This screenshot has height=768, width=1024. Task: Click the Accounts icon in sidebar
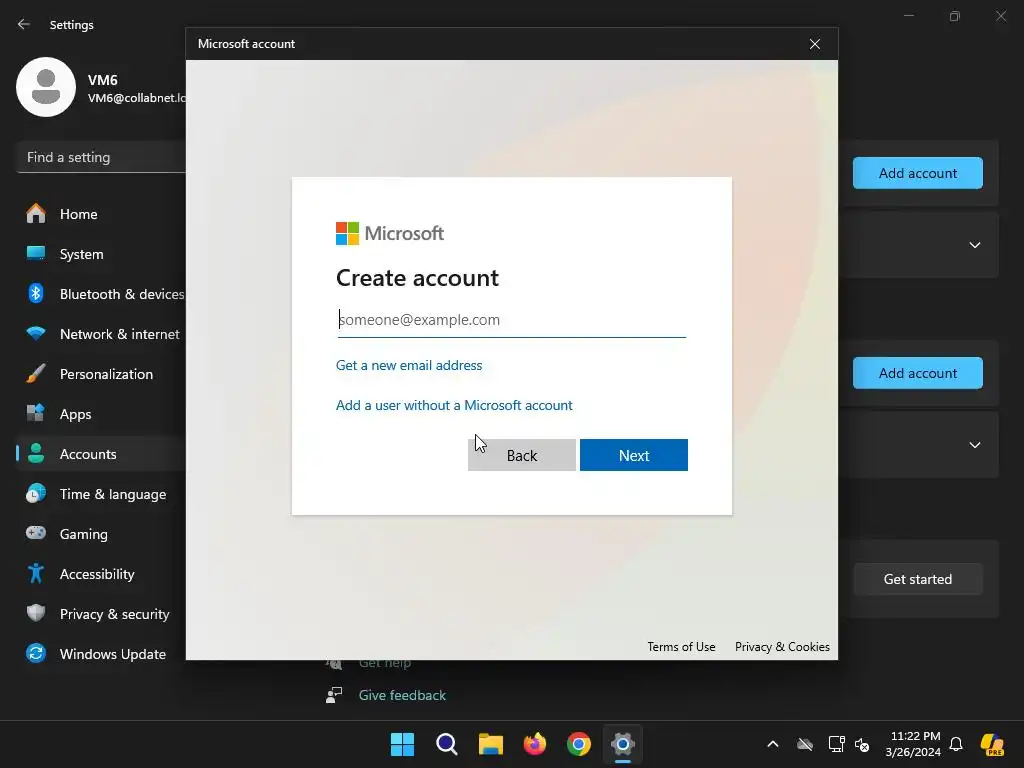coord(36,454)
